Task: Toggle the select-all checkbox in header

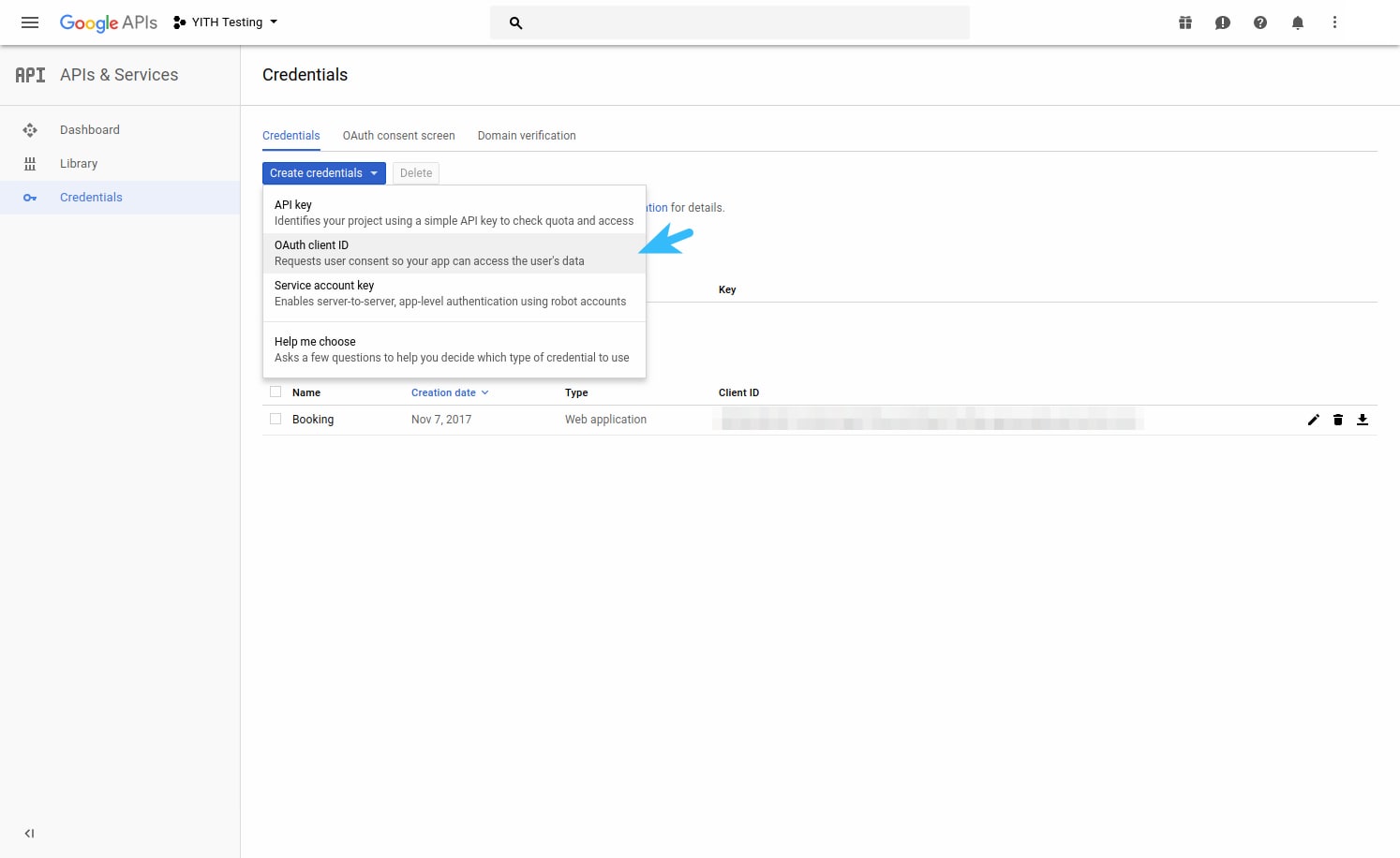Action: 276,392
